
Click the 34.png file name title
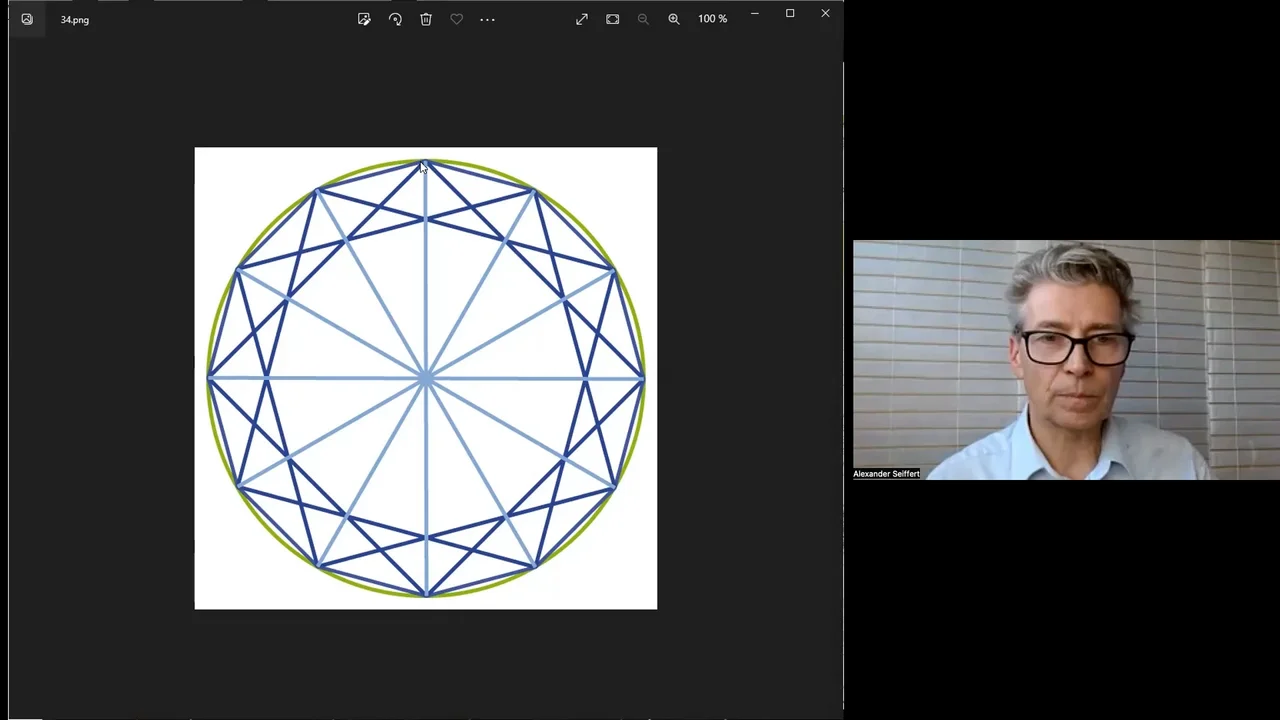pos(75,20)
